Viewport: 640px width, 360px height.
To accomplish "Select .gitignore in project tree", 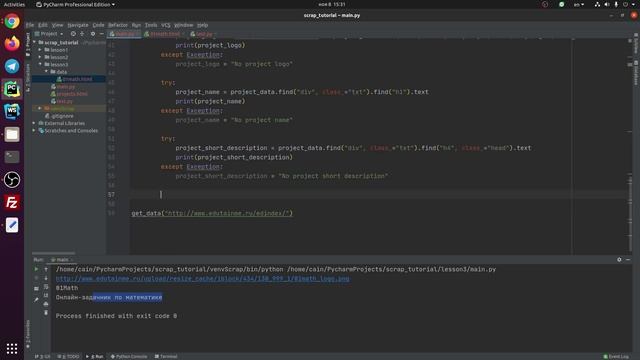I will tap(59, 116).
